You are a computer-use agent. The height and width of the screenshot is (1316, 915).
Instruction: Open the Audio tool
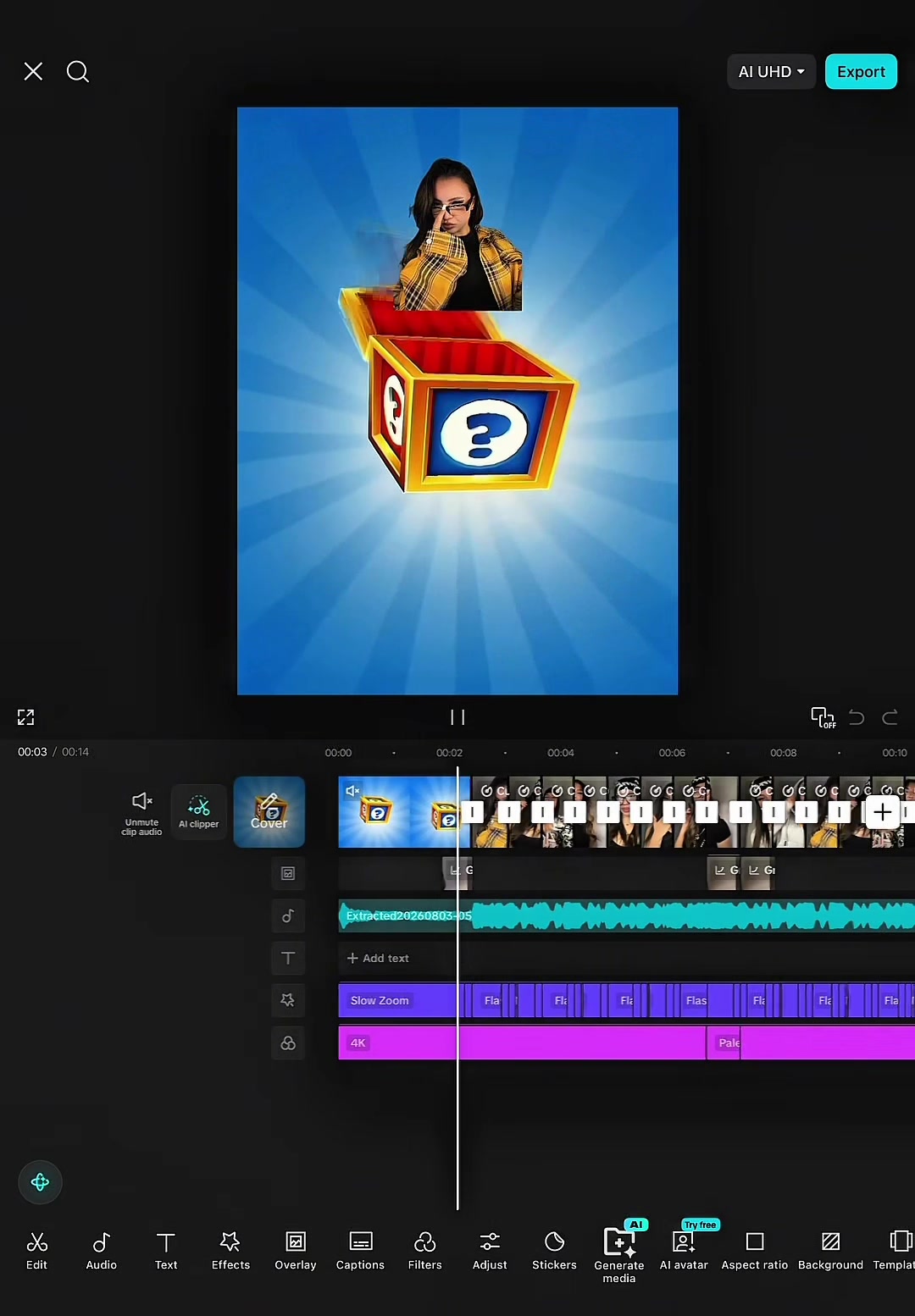tap(102, 1251)
